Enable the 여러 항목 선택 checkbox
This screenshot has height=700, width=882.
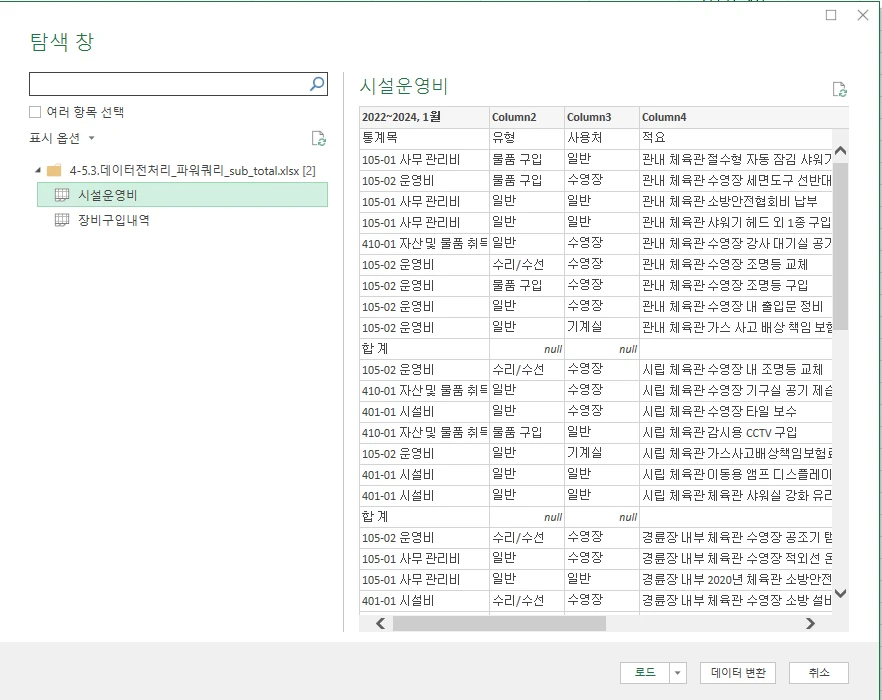35,112
